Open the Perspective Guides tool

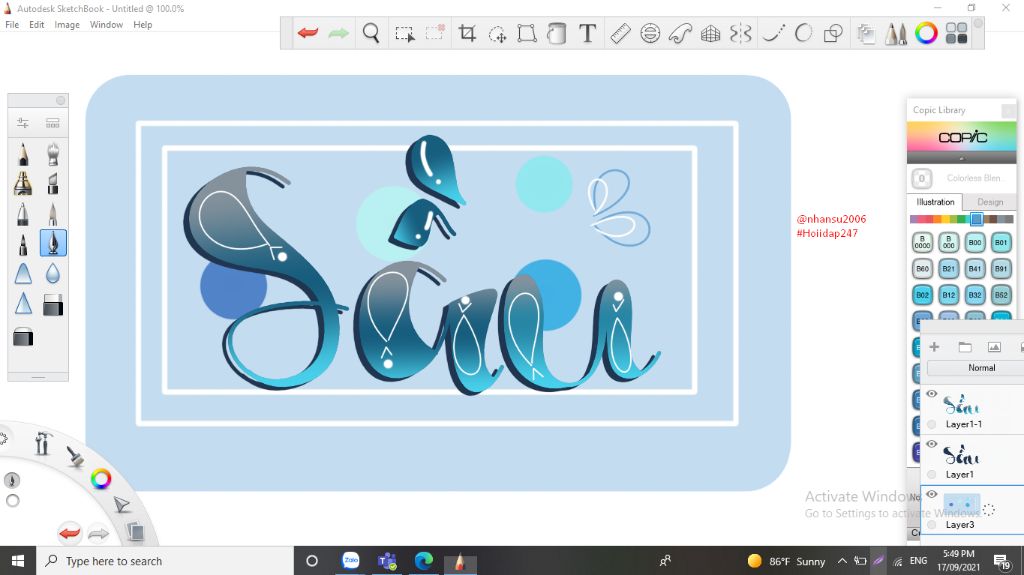click(711, 33)
